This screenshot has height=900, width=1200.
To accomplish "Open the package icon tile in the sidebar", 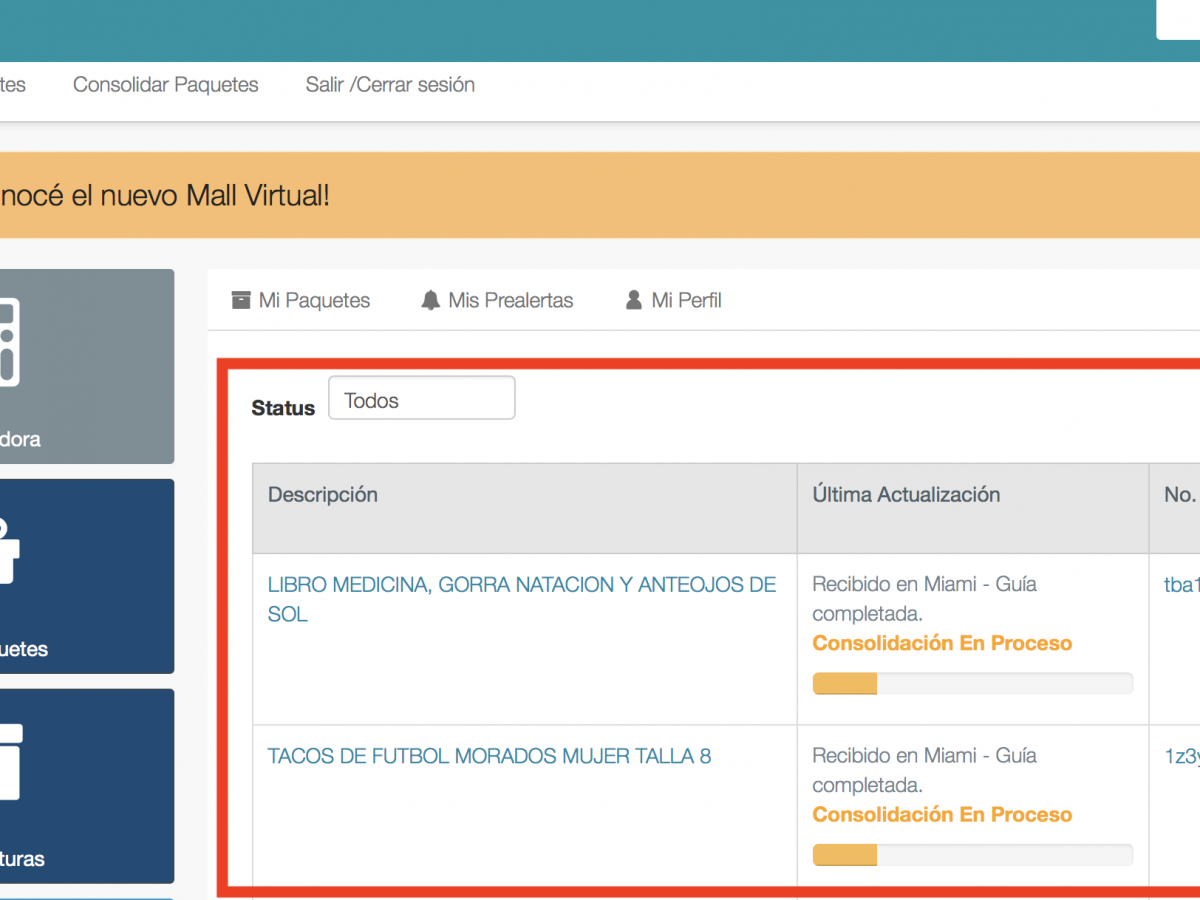I will tap(8, 552).
